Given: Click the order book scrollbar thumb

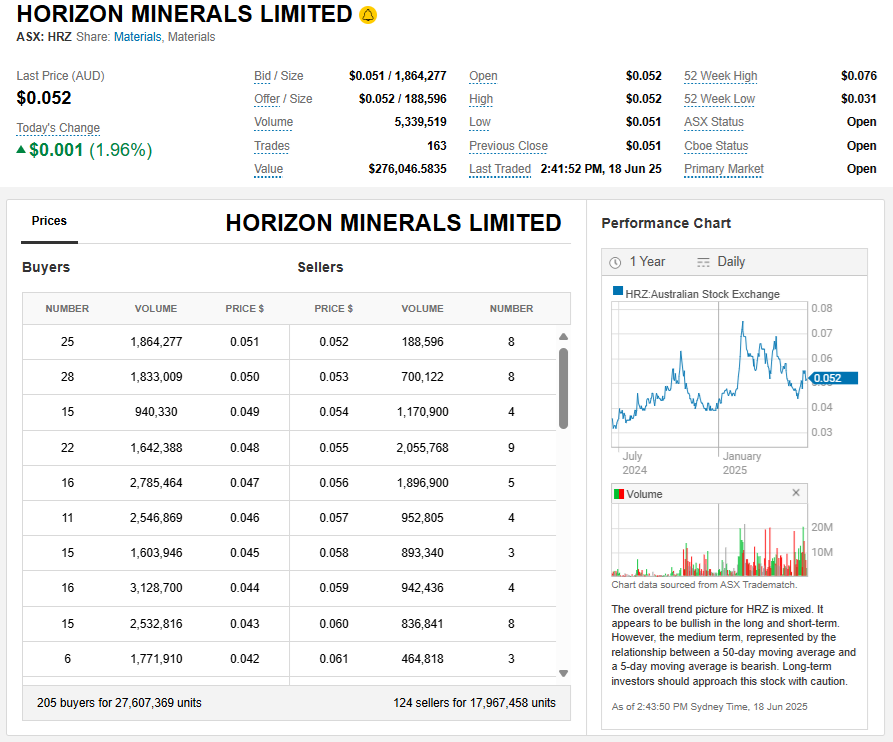Looking at the screenshot, I should click(563, 388).
